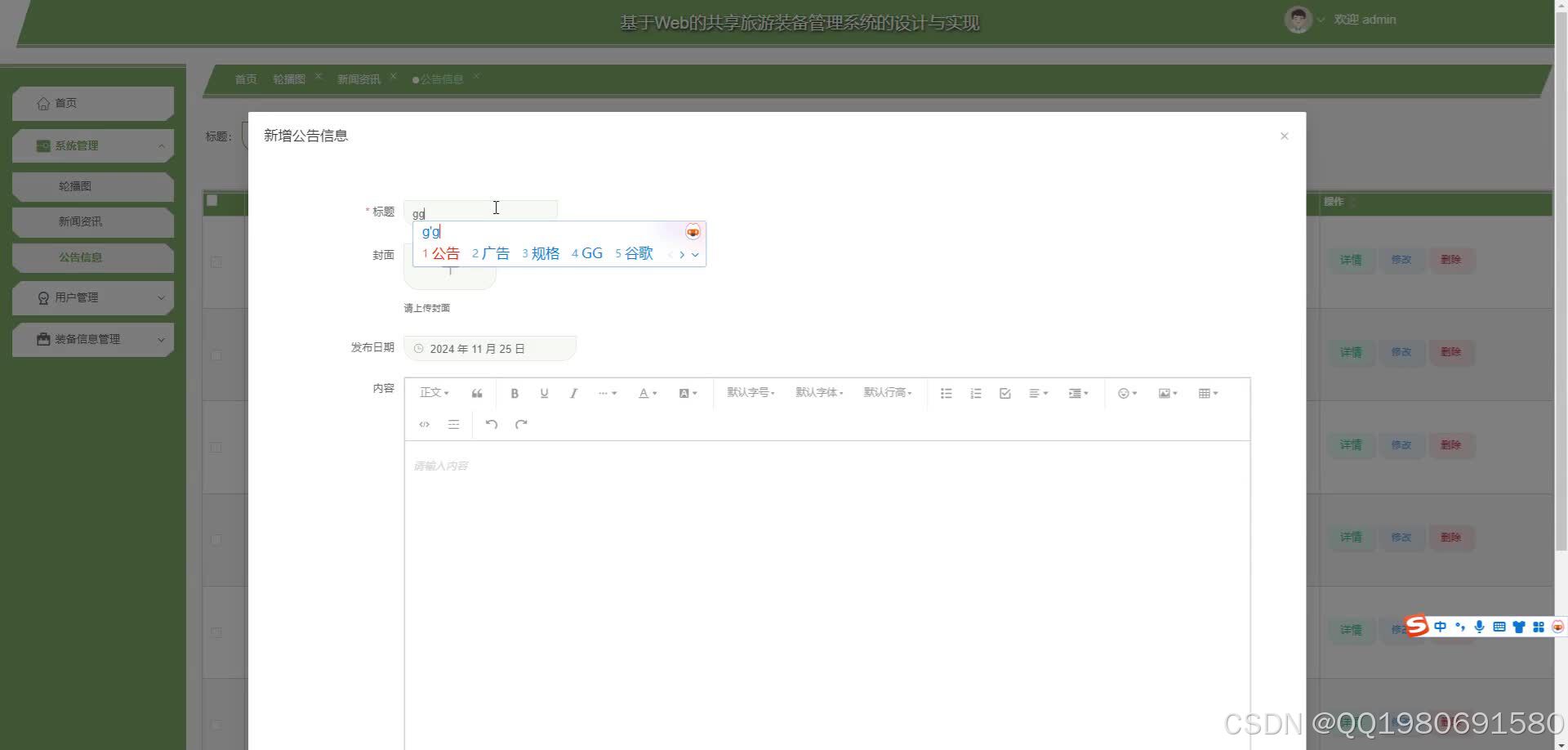The height and width of the screenshot is (750, 1568).
Task: Choose IME candidate 规格
Action: click(541, 253)
